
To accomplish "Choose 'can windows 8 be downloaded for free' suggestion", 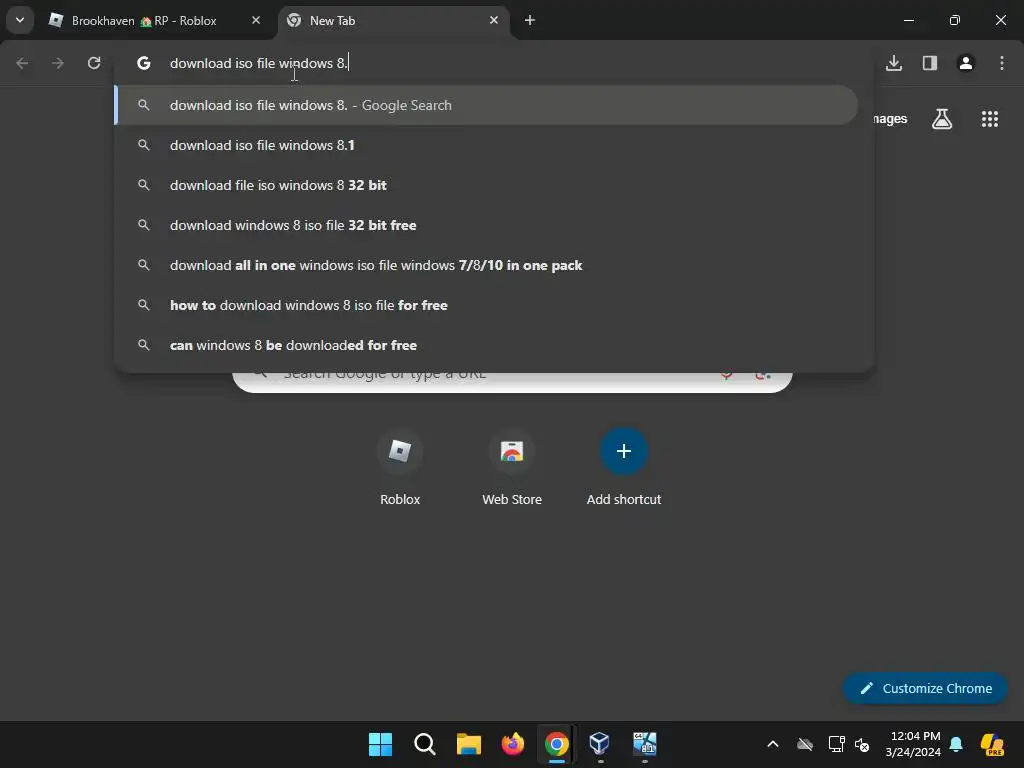I will click(x=487, y=345).
